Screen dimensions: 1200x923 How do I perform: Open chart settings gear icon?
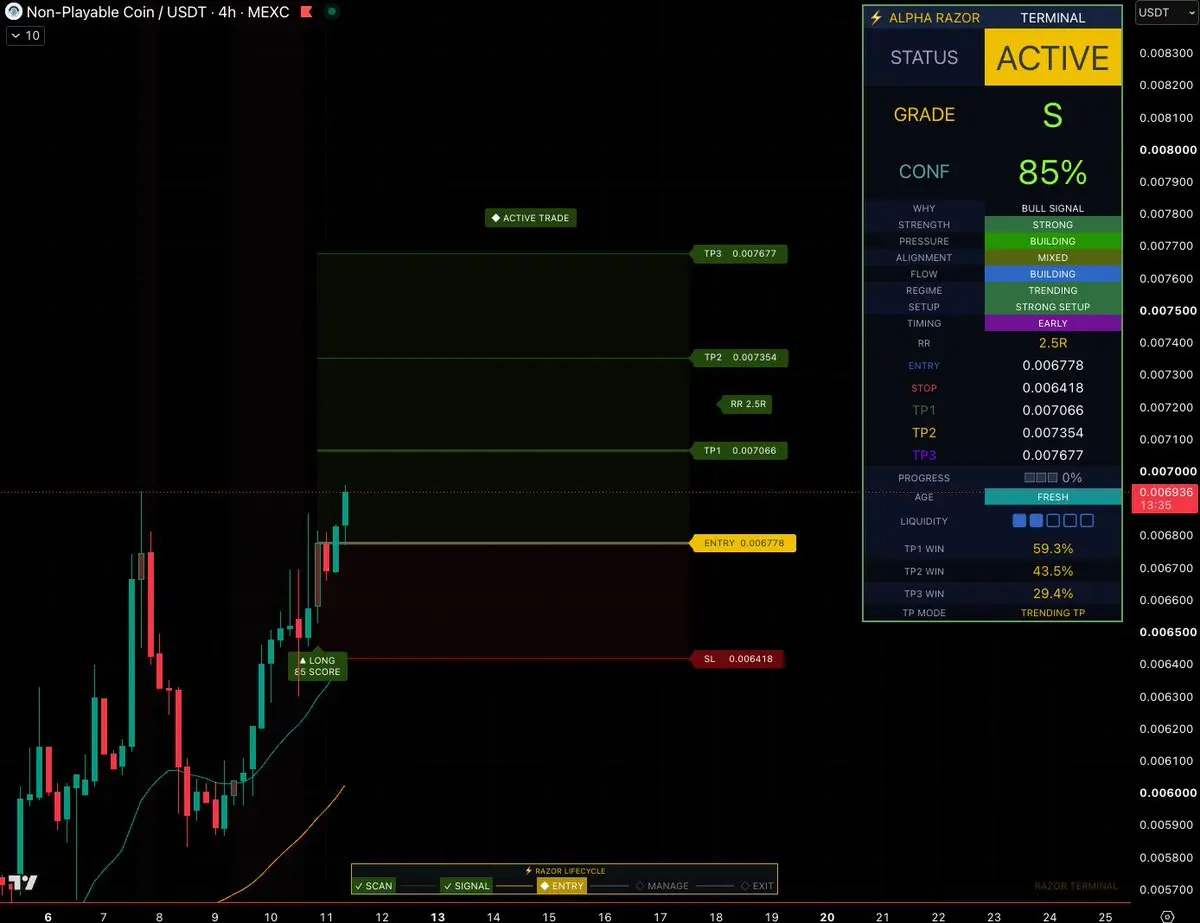click(1167, 915)
